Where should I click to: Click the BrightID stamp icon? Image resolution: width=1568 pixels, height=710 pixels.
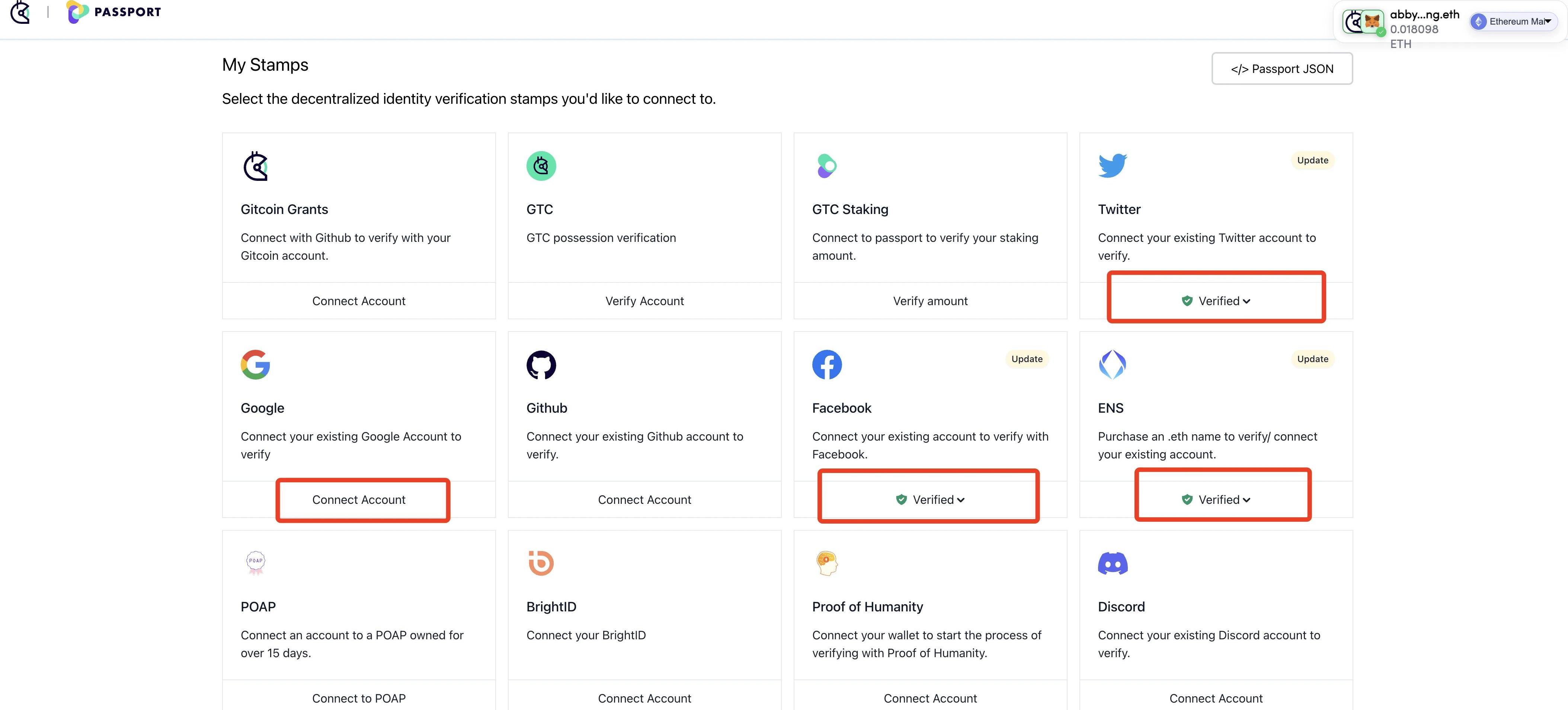(541, 563)
